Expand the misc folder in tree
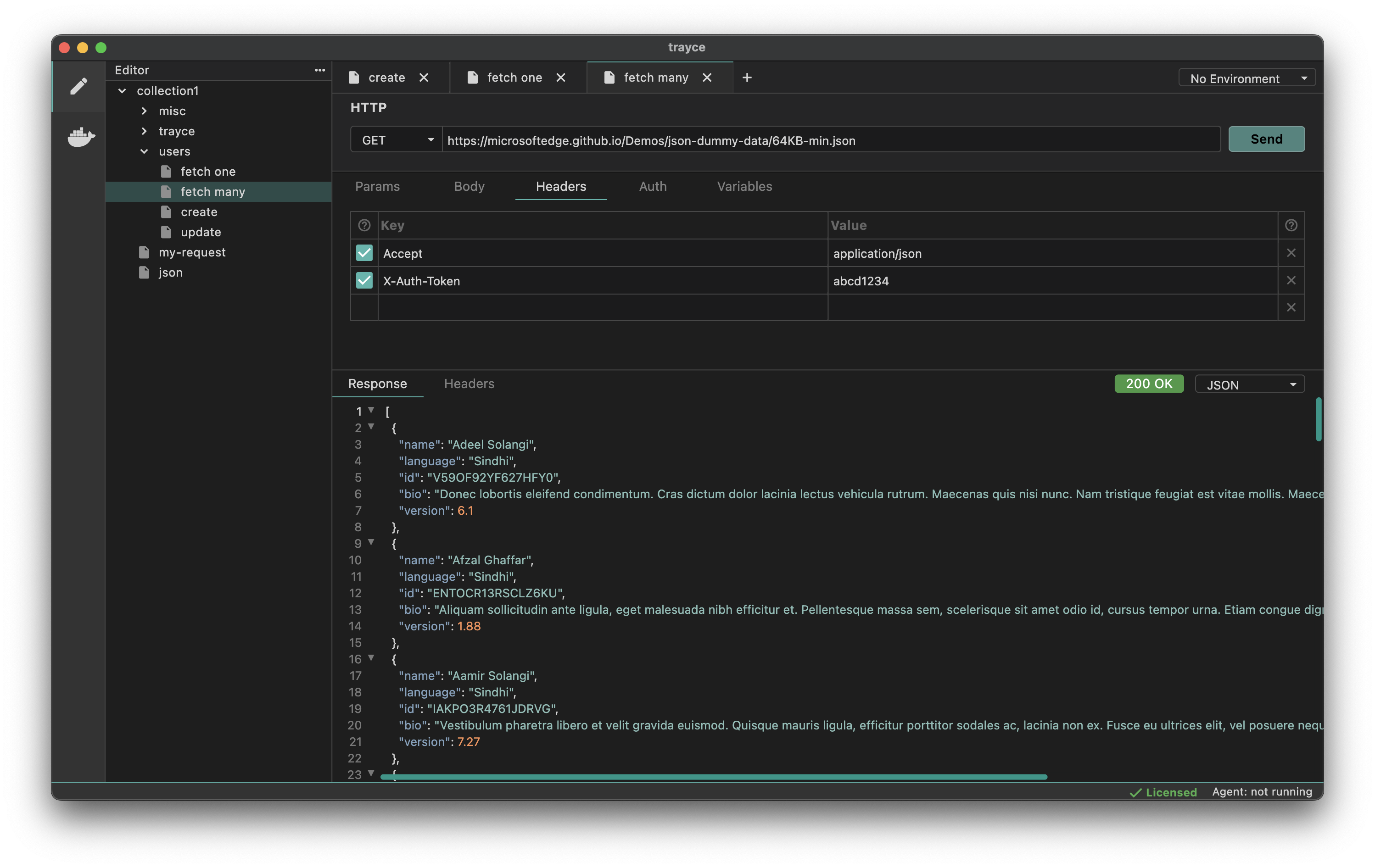The height and width of the screenshot is (868, 1375). click(144, 111)
